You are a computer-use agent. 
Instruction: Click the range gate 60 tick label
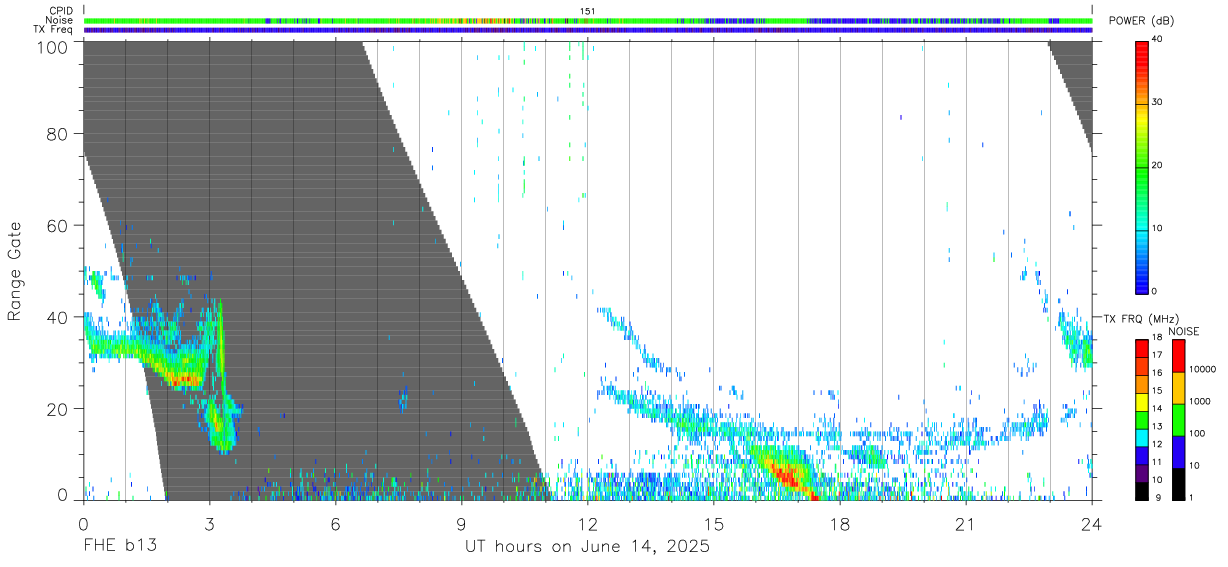pyautogui.click(x=59, y=226)
